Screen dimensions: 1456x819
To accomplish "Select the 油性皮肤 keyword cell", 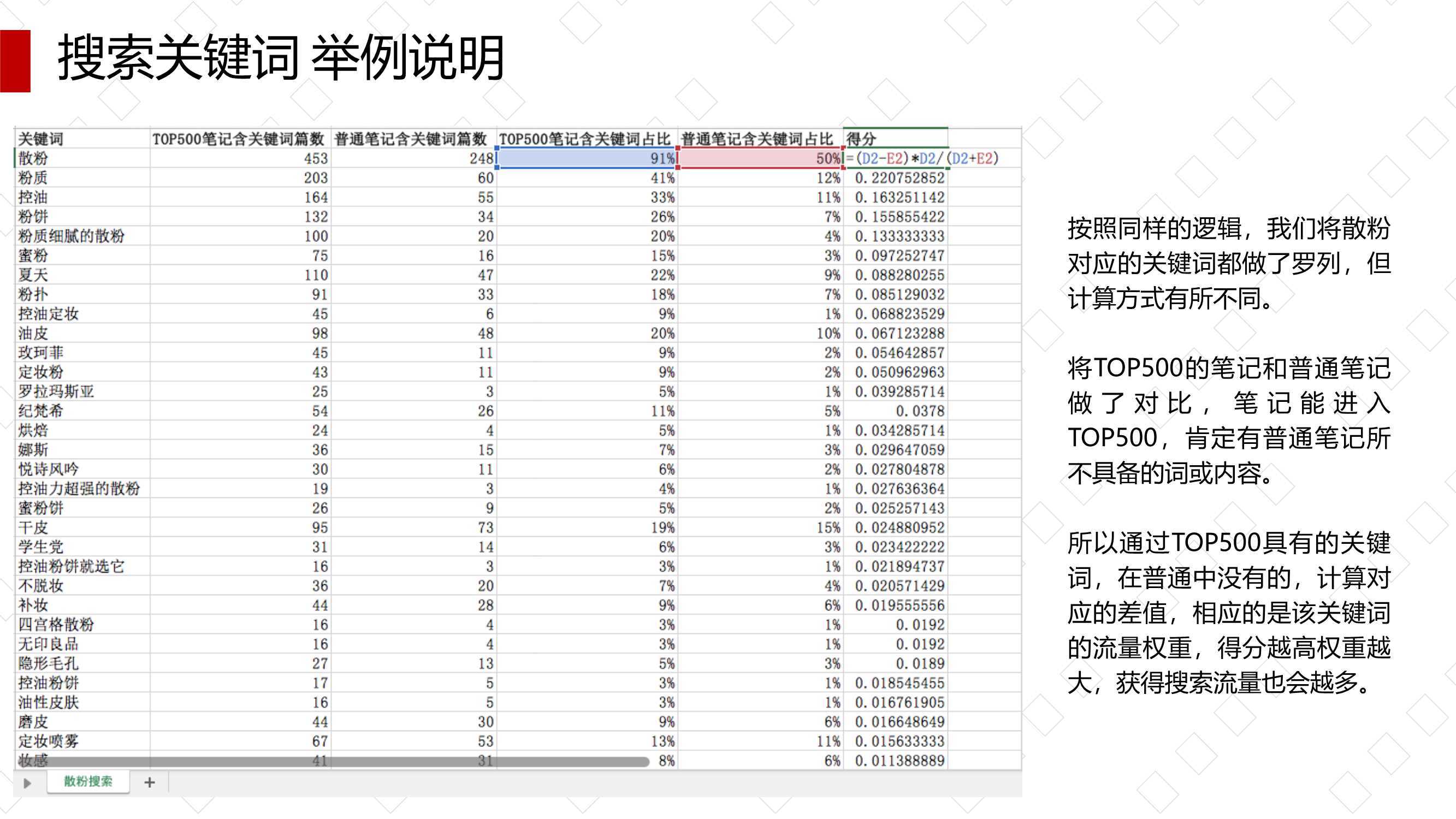I will coord(82,703).
